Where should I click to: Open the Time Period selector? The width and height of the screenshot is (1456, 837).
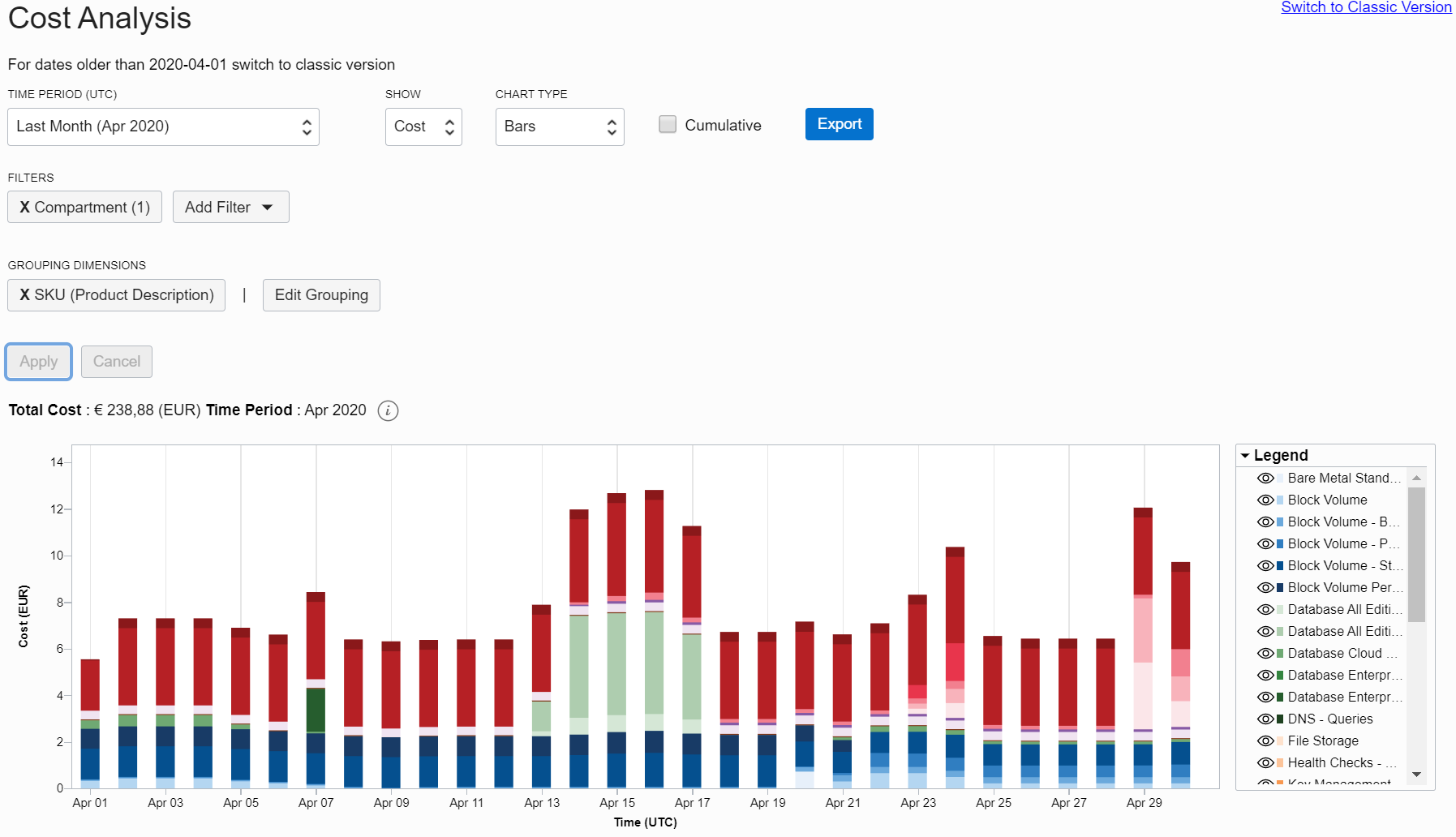pos(162,127)
